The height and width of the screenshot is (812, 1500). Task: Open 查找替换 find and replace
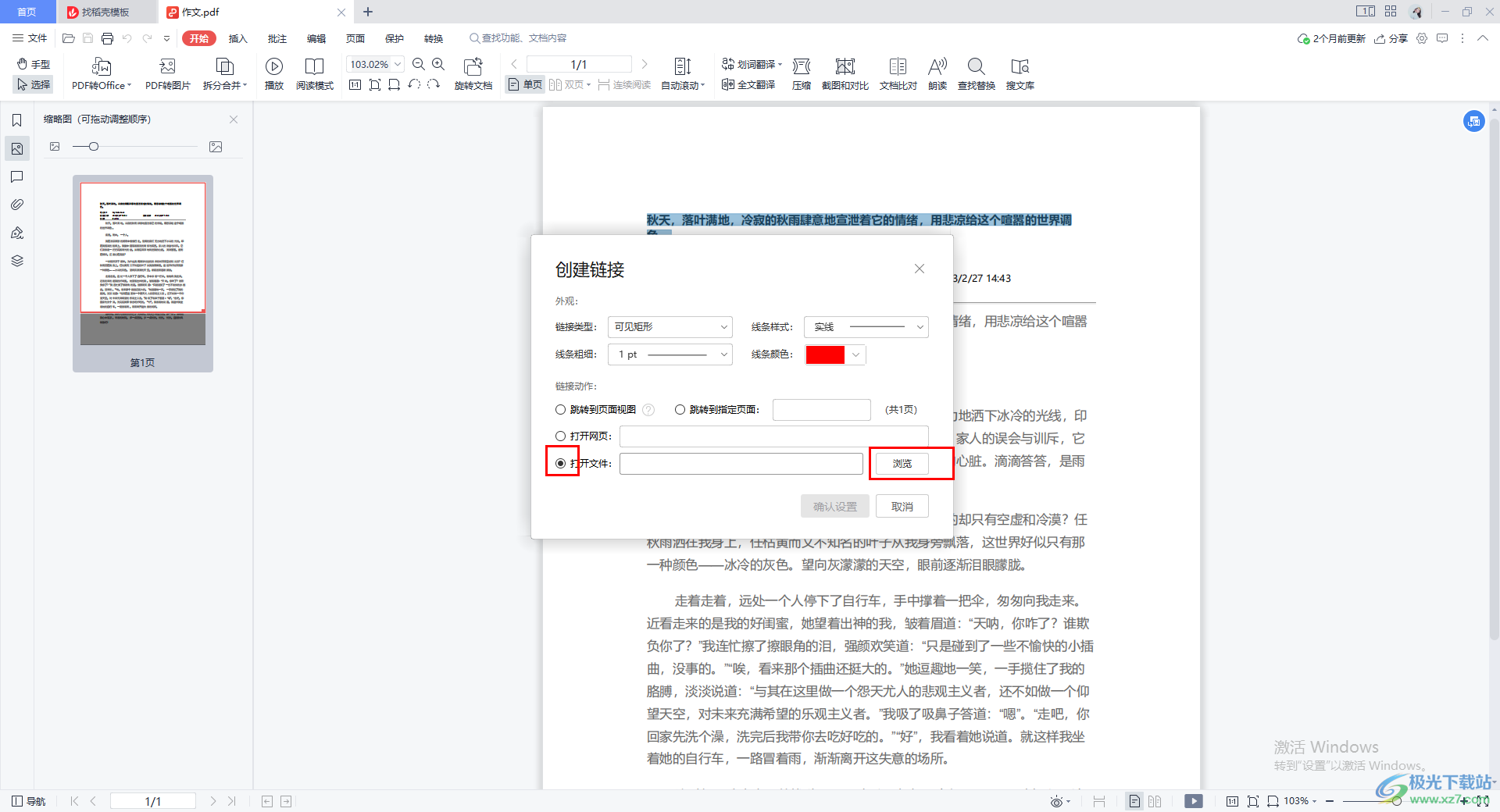pyautogui.click(x=977, y=74)
